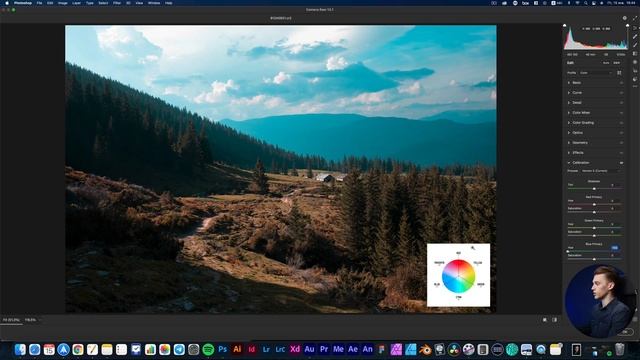Launch Spotify from the Dock
The width and height of the screenshot is (640, 360).
pyautogui.click(x=208, y=349)
